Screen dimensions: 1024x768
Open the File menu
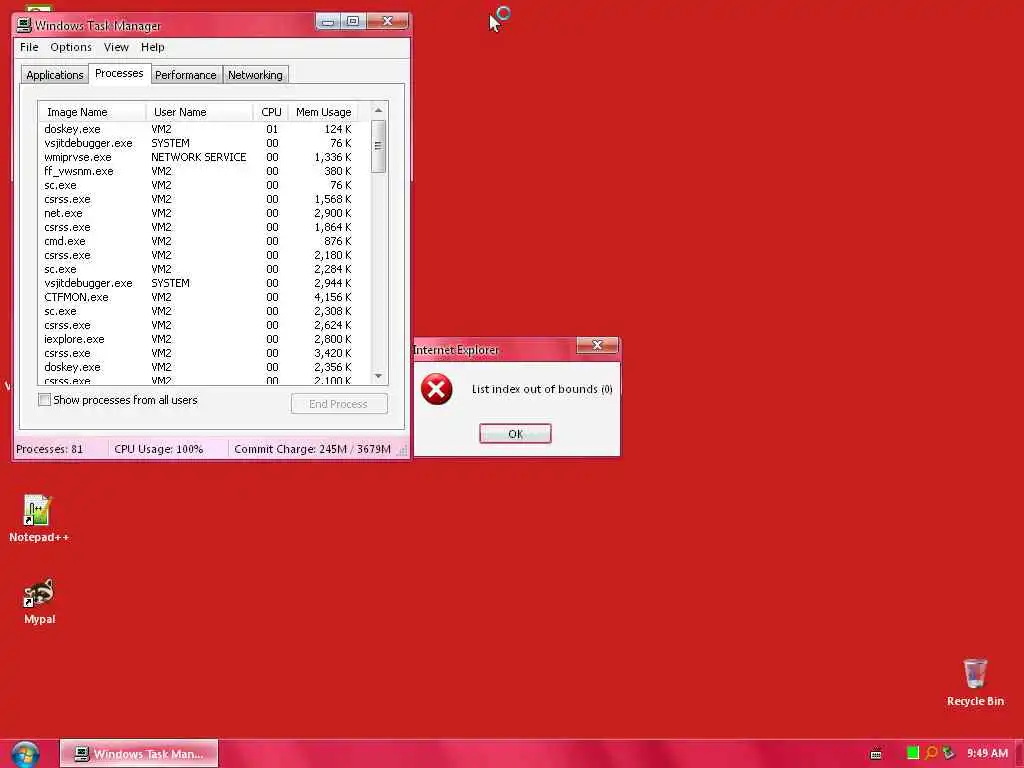click(x=29, y=47)
